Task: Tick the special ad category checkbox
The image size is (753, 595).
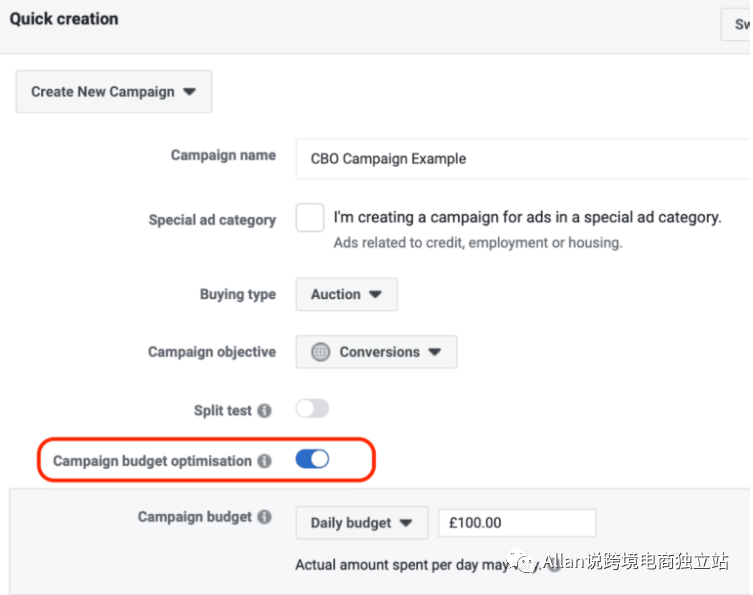Action: pyautogui.click(x=310, y=217)
